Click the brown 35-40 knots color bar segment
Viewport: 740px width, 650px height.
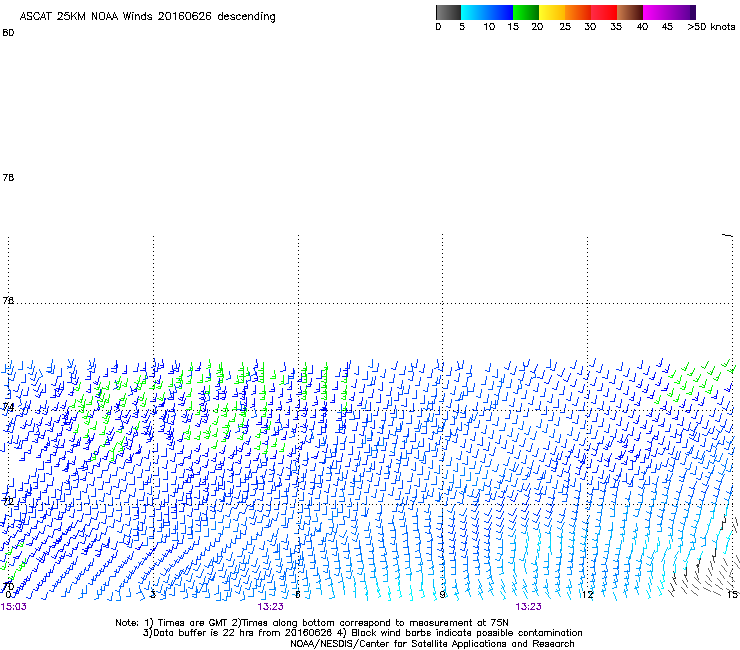[630, 12]
